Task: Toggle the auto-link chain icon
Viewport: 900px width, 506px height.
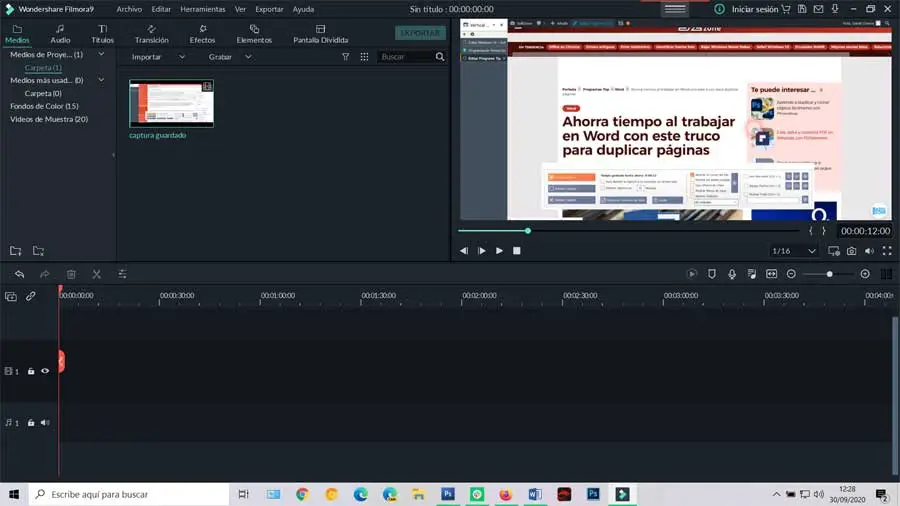Action: [30, 297]
